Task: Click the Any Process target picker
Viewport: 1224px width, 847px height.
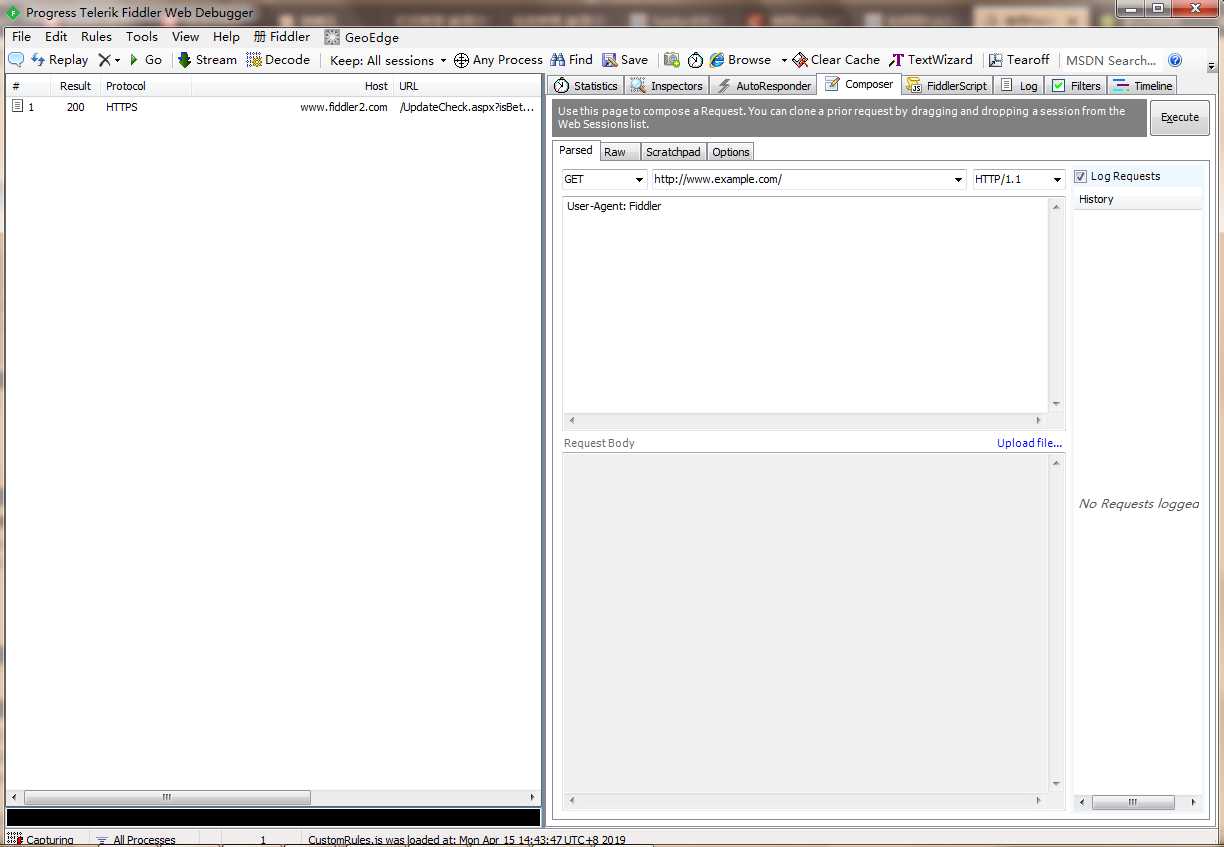Action: [x=498, y=60]
